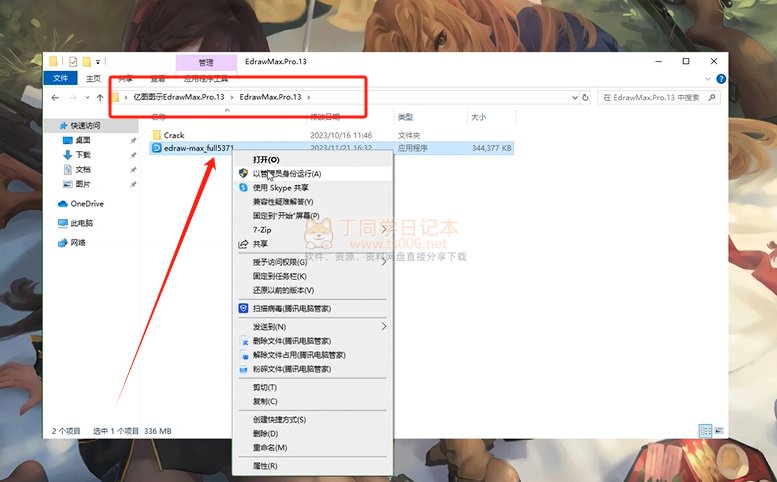
Task: Refresh the folder view
Action: [585, 98]
